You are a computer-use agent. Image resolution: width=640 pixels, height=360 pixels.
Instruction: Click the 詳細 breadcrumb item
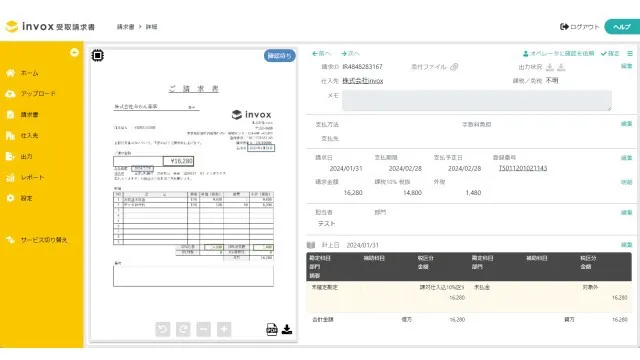point(151,27)
